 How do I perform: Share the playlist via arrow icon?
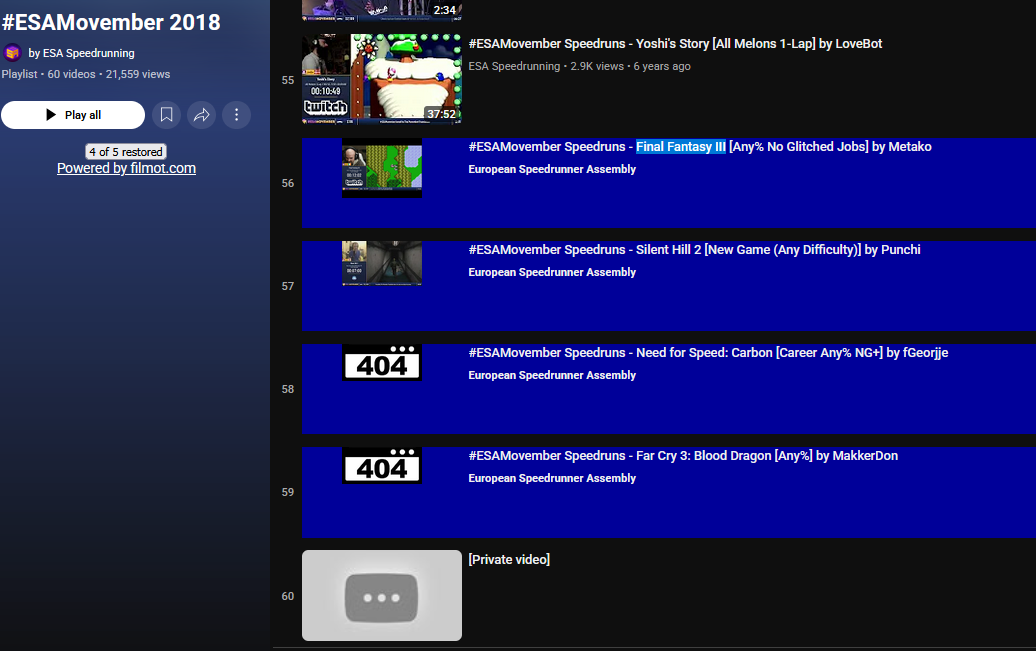(x=202, y=115)
